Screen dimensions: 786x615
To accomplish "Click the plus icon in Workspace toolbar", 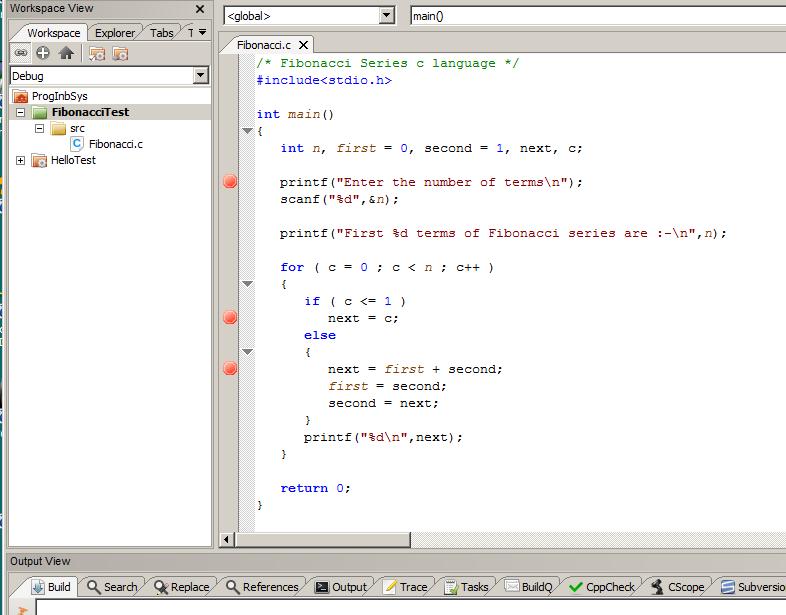I will [x=43, y=53].
